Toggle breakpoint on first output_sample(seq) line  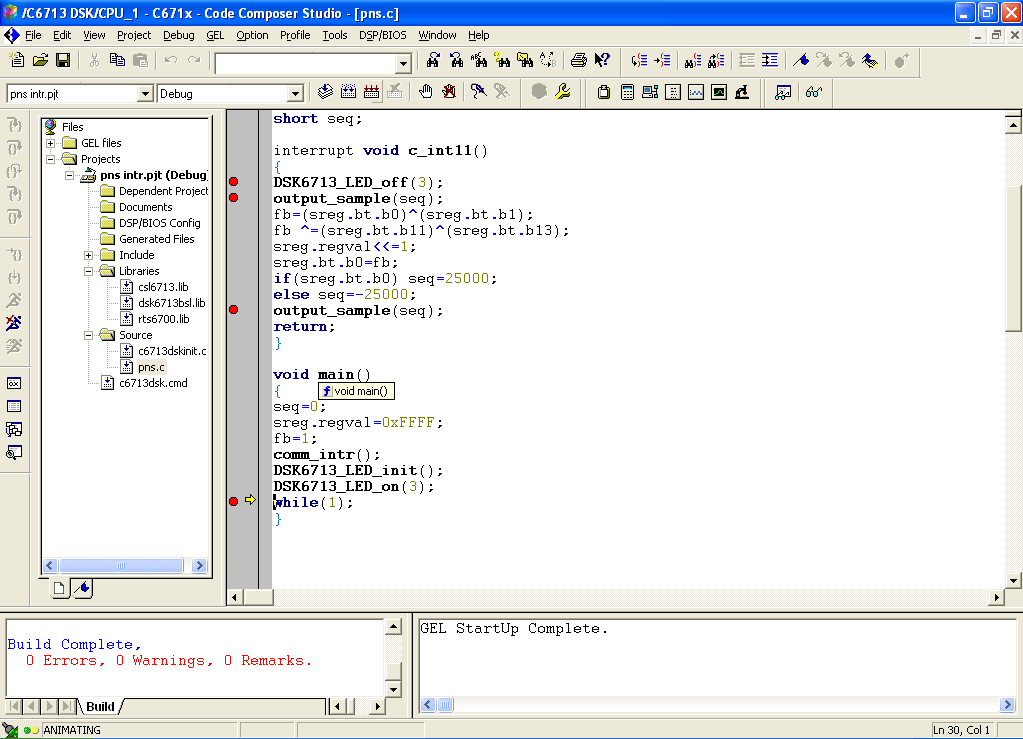[x=234, y=198]
